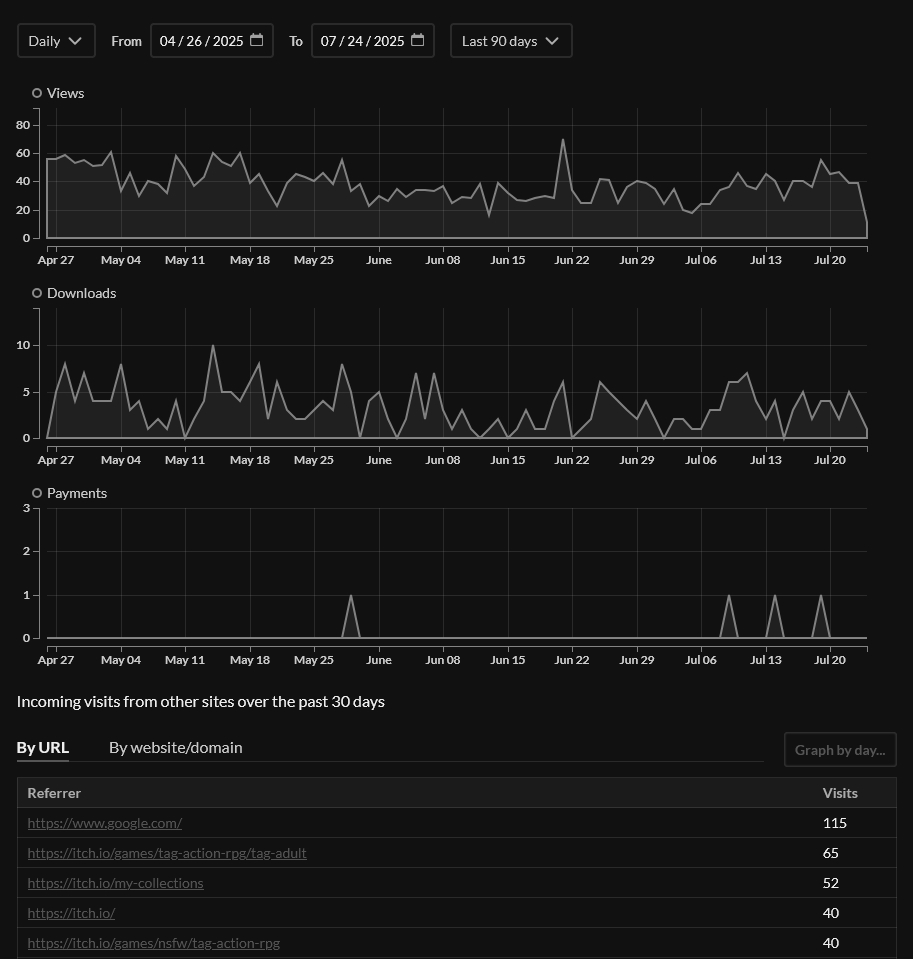The height and width of the screenshot is (959, 913).
Task: Click the Payments chart title label
Action: pos(77,493)
